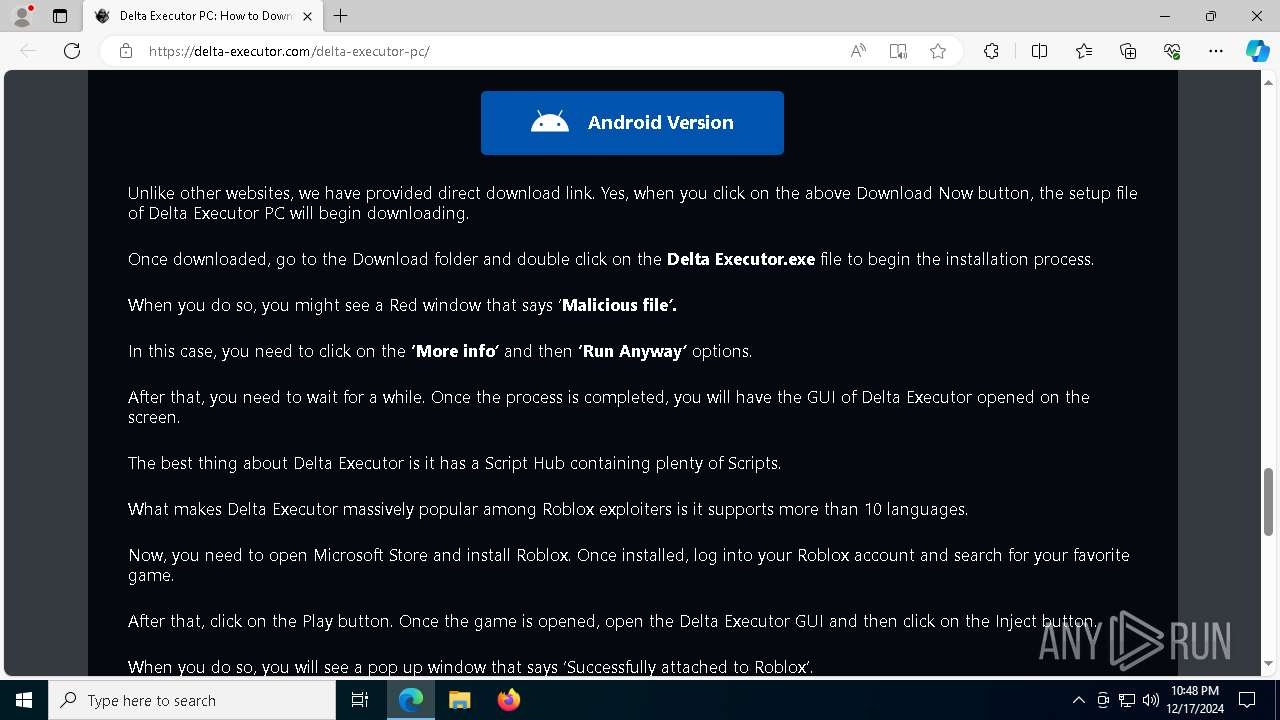Refresh the current page

pyautogui.click(x=72, y=51)
